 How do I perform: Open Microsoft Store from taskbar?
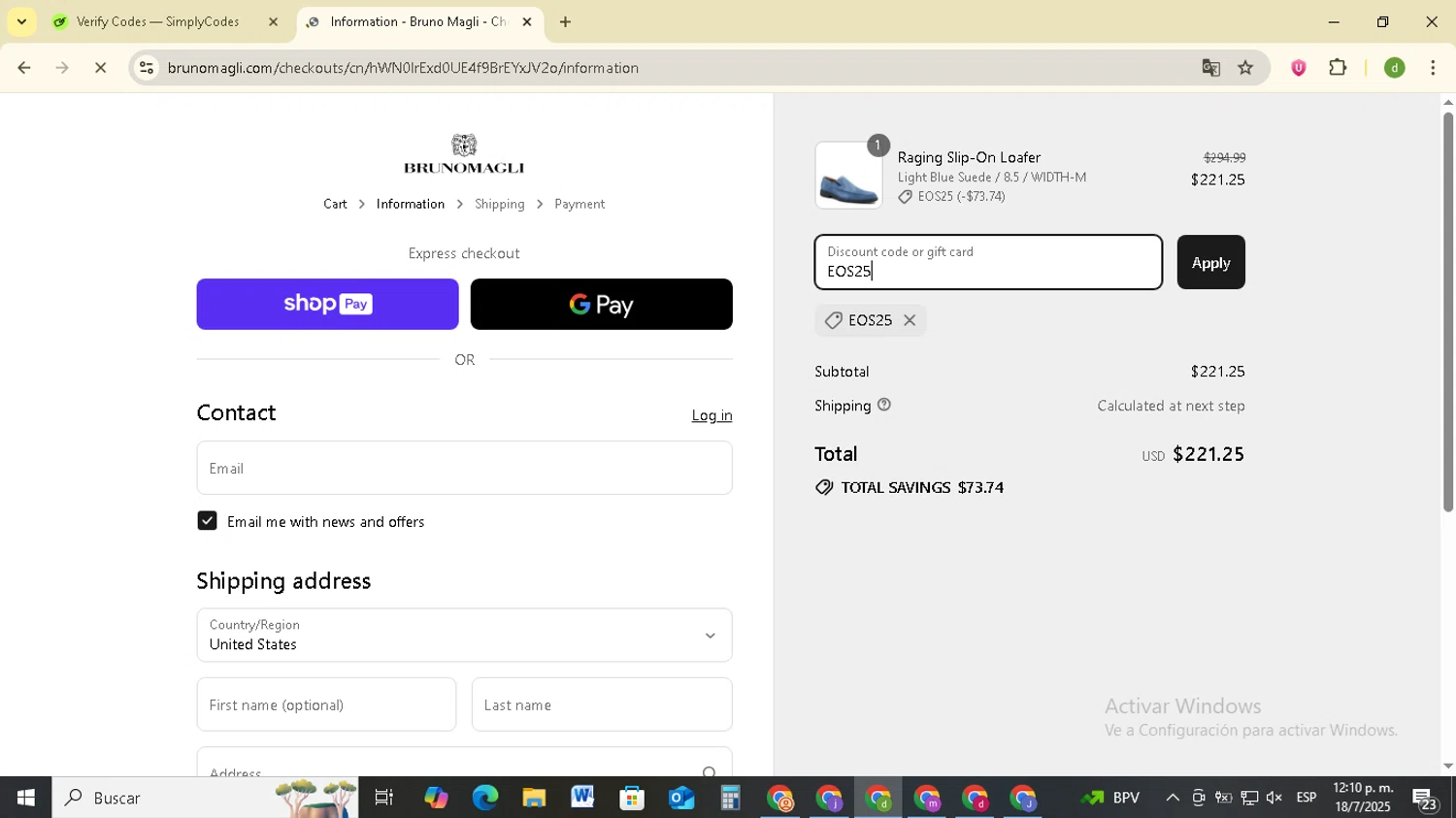[632, 798]
